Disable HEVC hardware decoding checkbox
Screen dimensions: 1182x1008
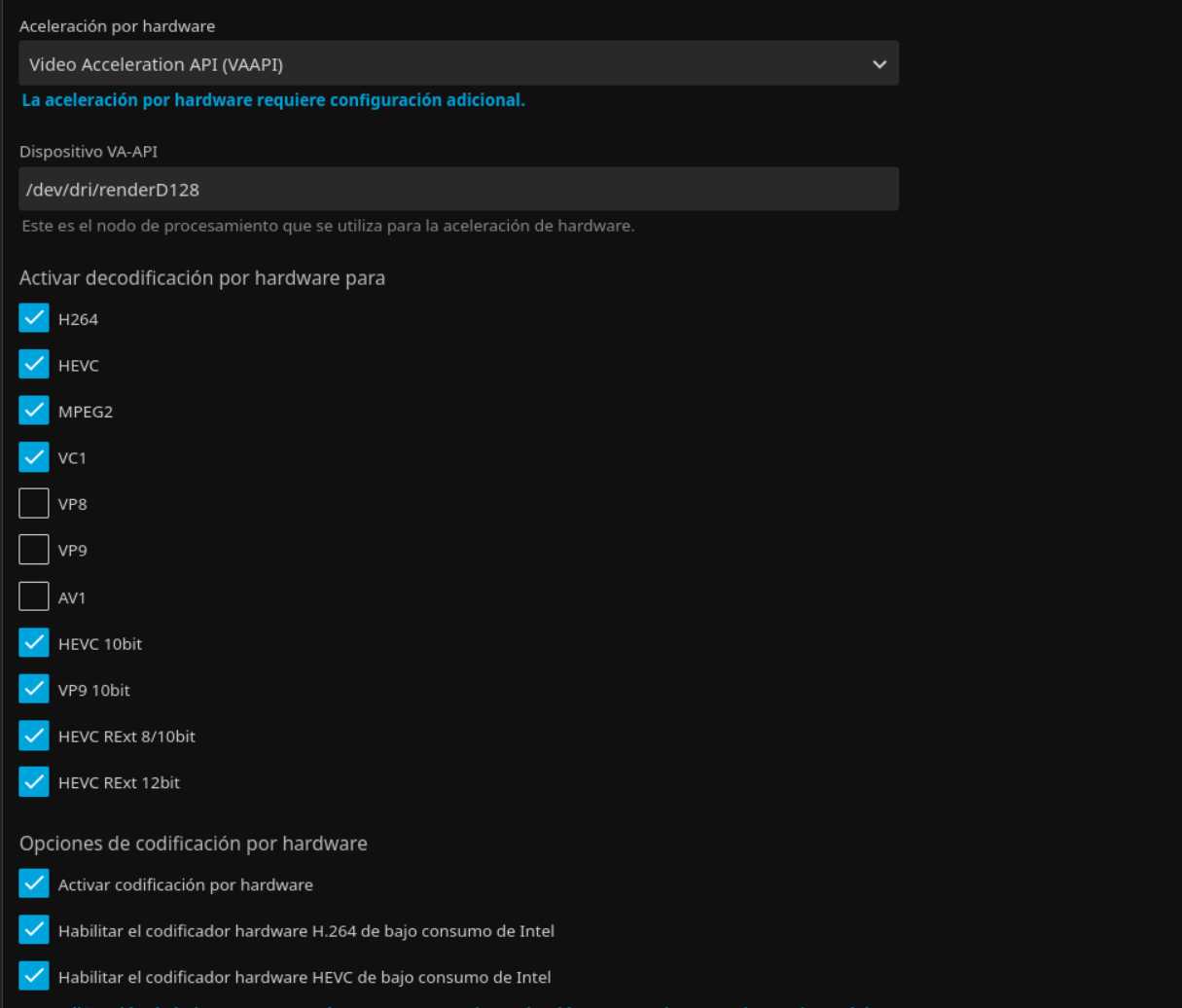[34, 365]
